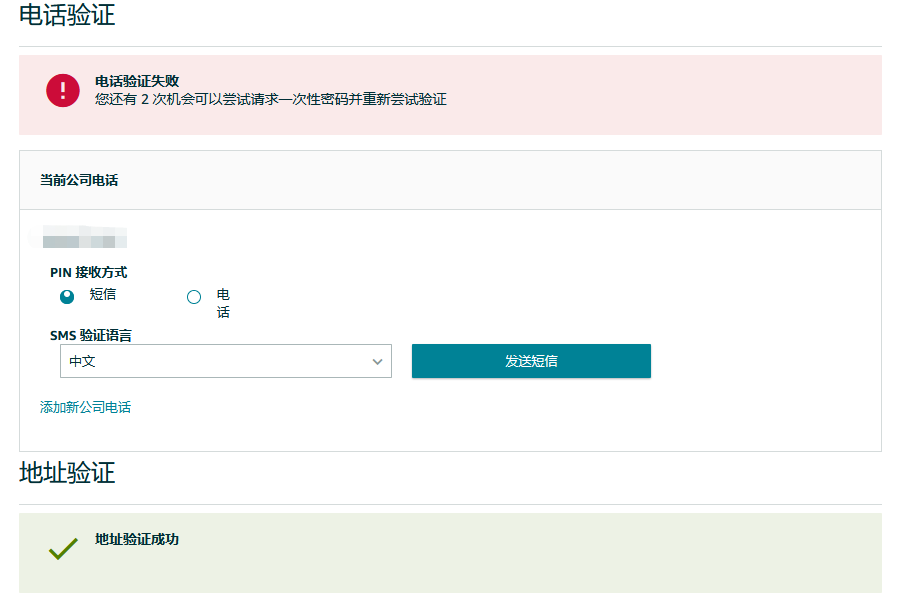Click the 当前公司电话 panel header

pos(67,180)
